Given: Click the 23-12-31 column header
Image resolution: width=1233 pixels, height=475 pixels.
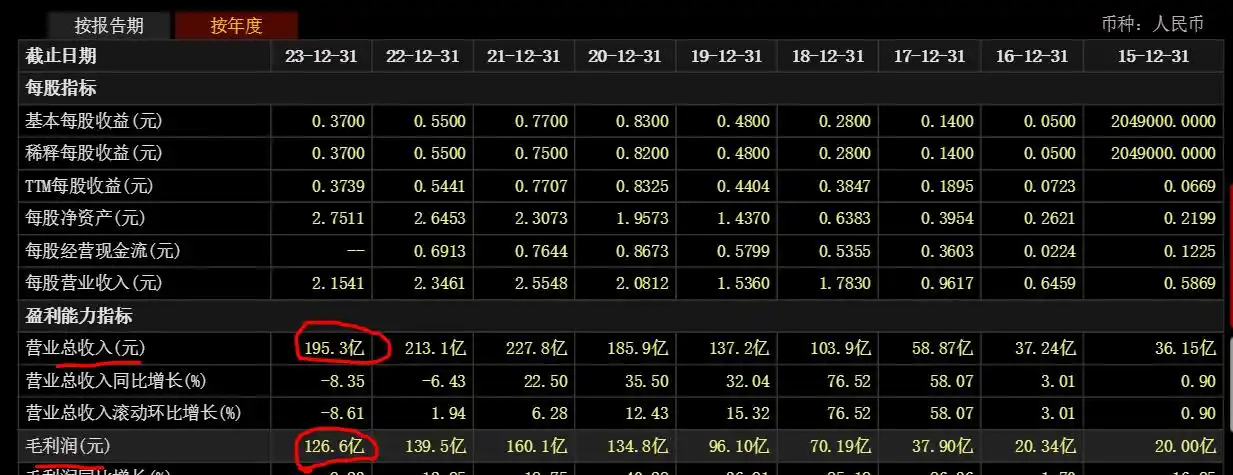Looking at the screenshot, I should click(x=320, y=57).
